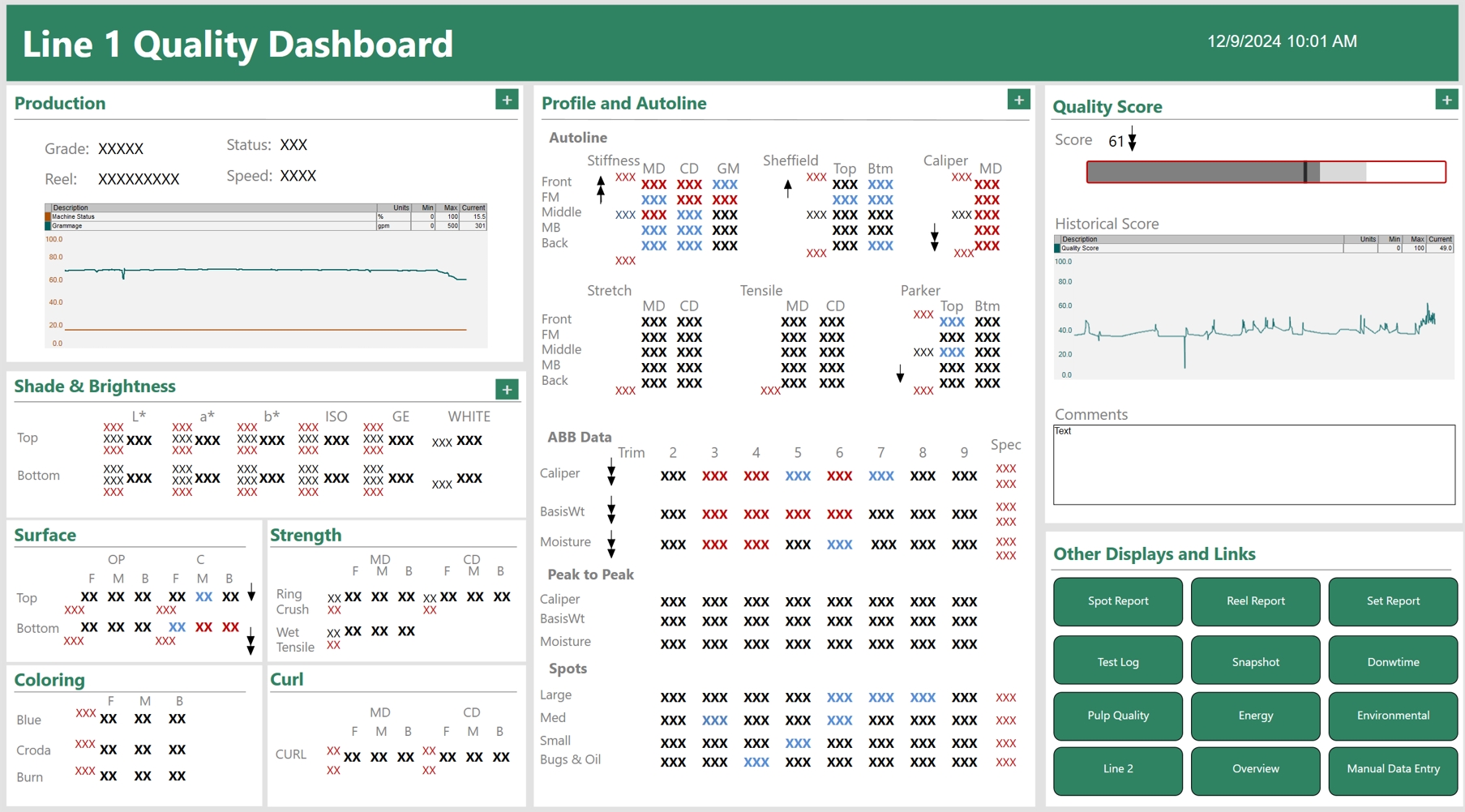Click the ABB Caliper trim down arrow
Image resolution: width=1465 pixels, height=812 pixels.
(611, 472)
